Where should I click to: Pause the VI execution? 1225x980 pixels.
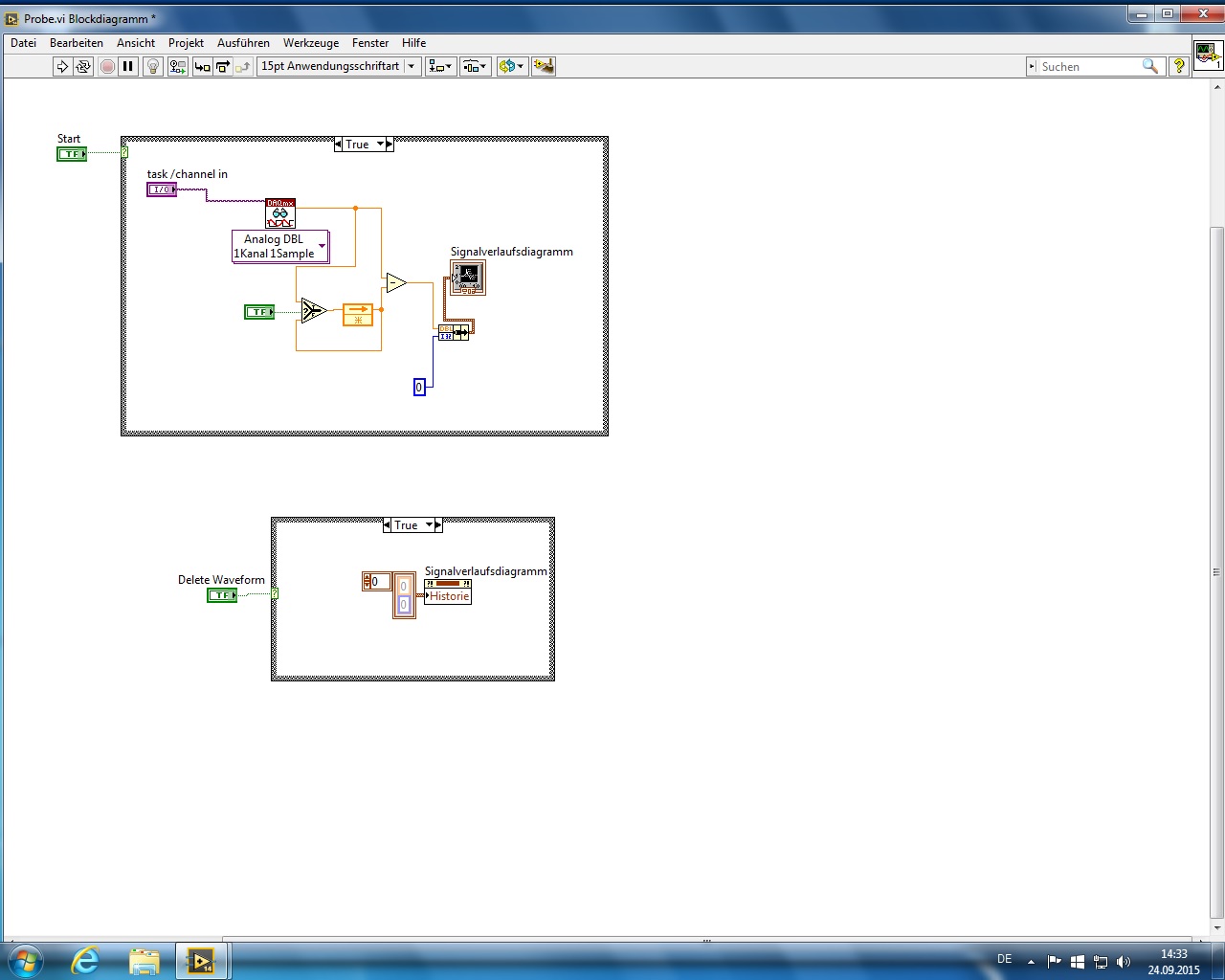(x=128, y=66)
